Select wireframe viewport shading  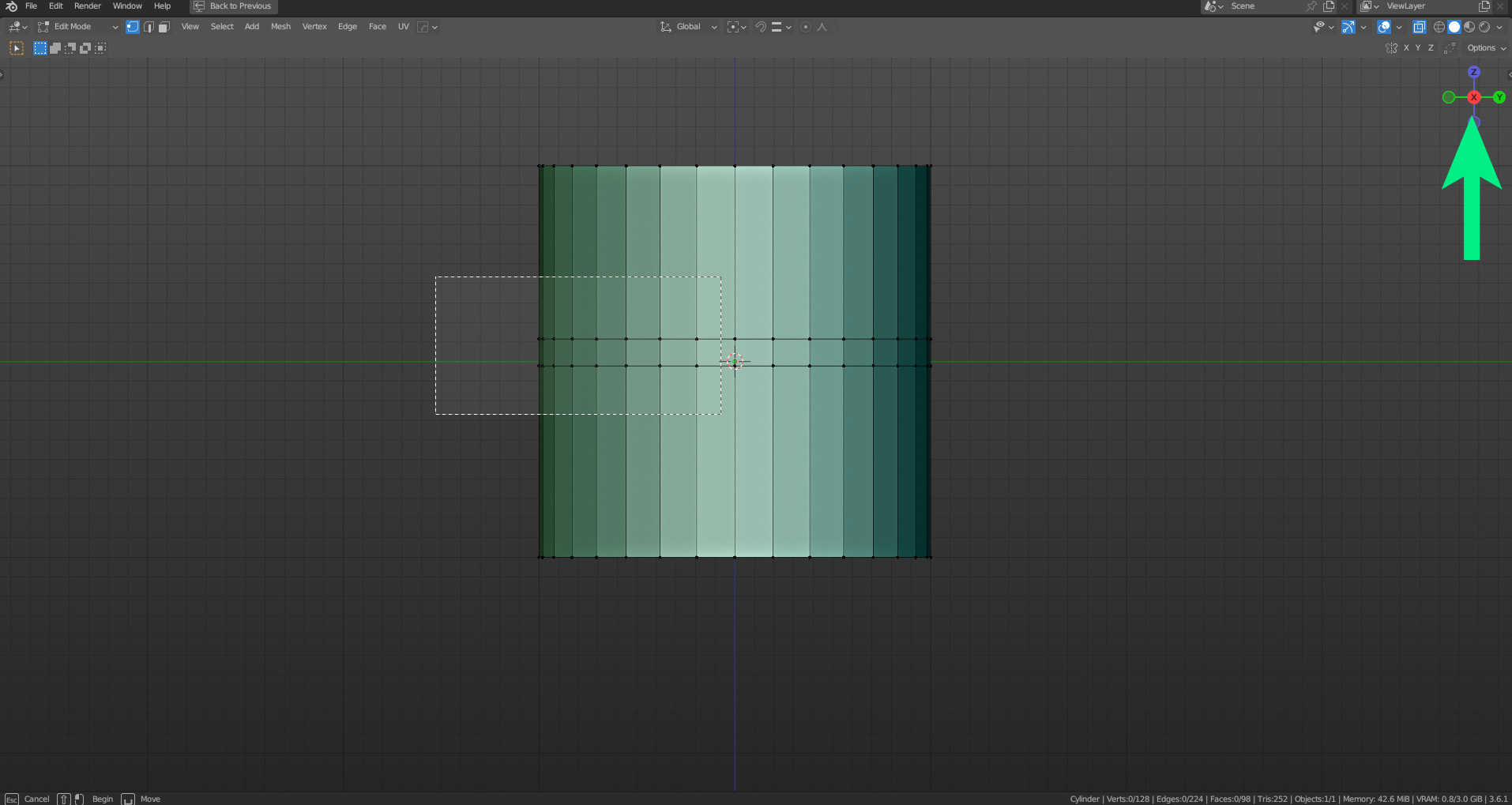pyautogui.click(x=1439, y=27)
